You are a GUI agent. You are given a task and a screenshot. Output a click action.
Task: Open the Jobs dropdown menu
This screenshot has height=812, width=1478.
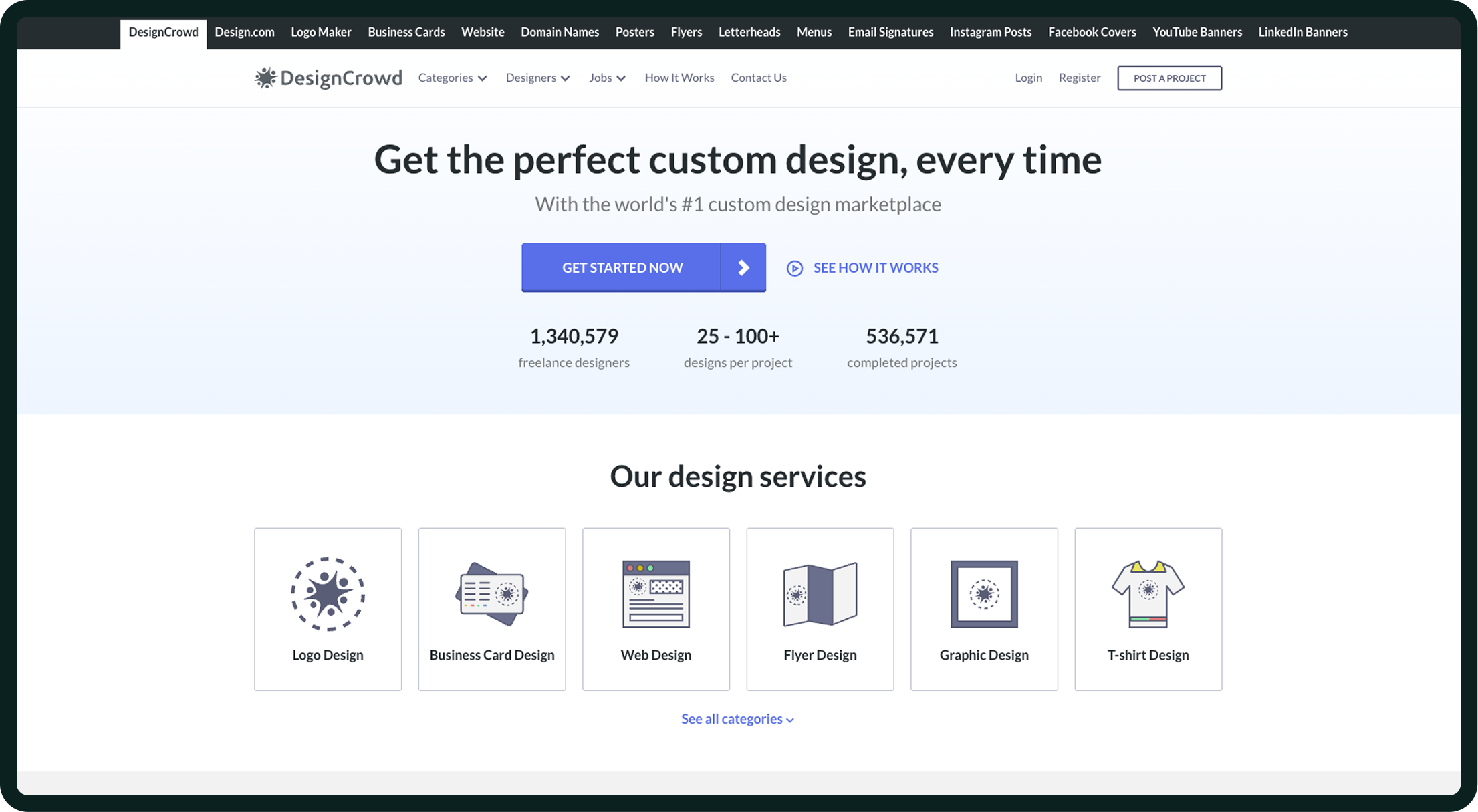607,78
